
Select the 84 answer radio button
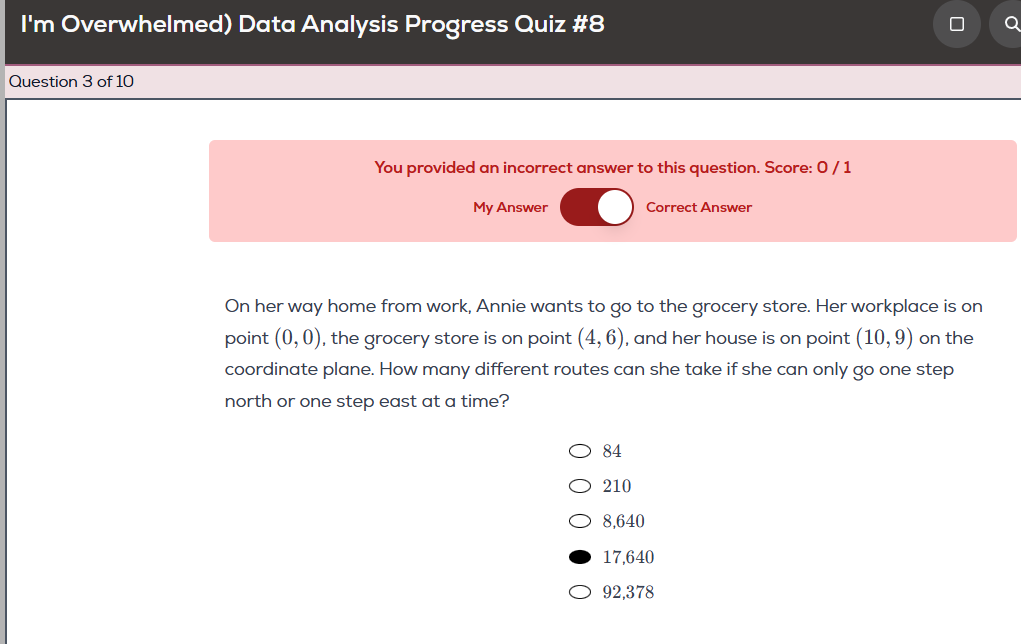tap(579, 451)
